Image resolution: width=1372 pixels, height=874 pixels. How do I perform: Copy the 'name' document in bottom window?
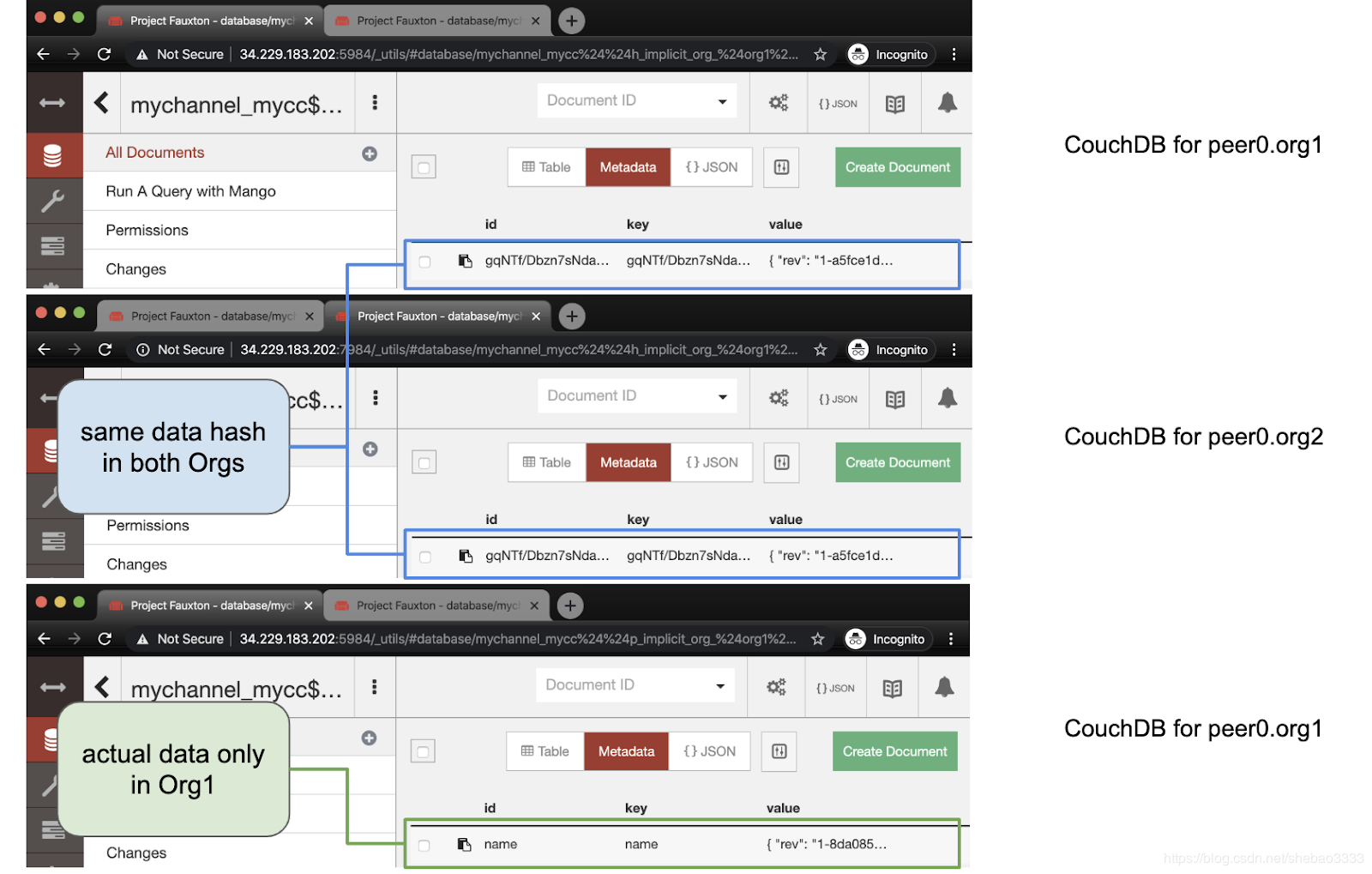[x=464, y=845]
